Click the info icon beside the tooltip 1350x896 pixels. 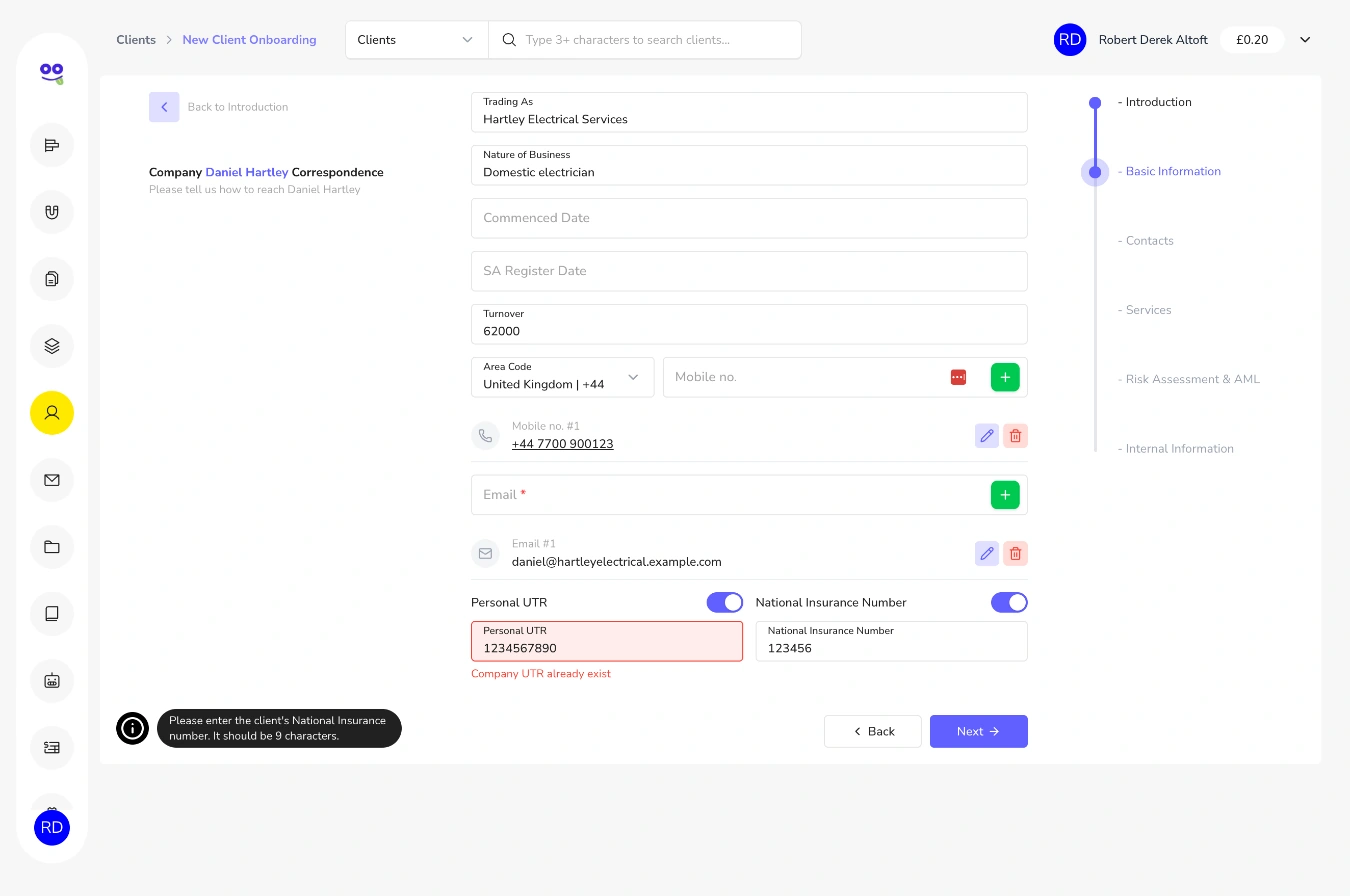(132, 729)
